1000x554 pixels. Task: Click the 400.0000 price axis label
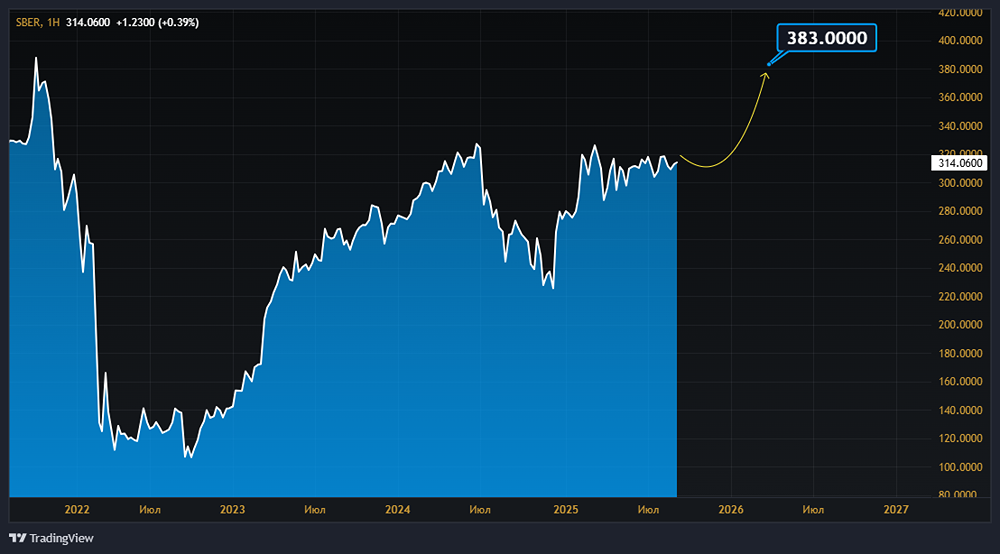[x=960, y=40]
